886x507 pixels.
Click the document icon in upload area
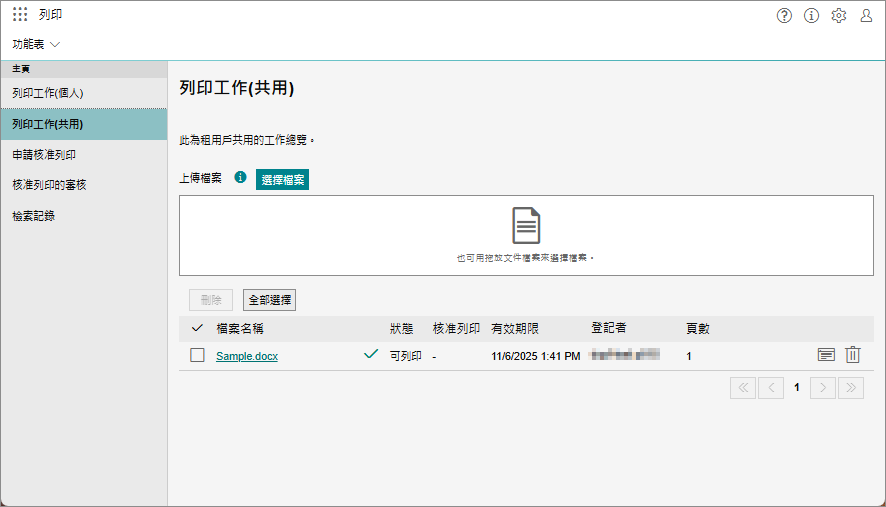[x=526, y=225]
